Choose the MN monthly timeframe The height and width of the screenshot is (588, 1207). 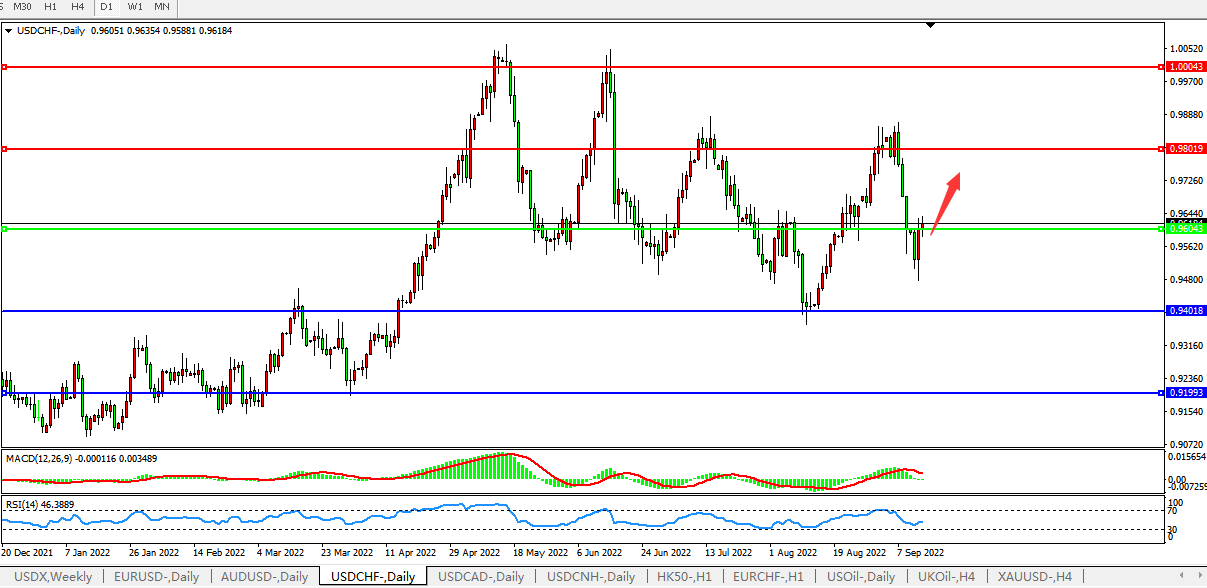[161, 7]
